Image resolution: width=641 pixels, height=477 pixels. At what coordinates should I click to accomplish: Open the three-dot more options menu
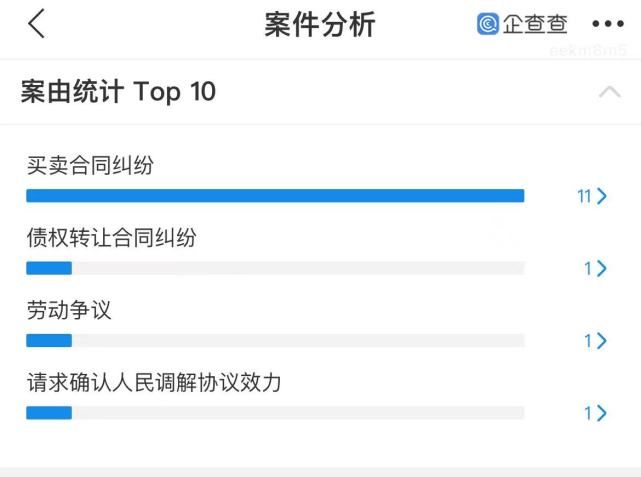tap(608, 24)
